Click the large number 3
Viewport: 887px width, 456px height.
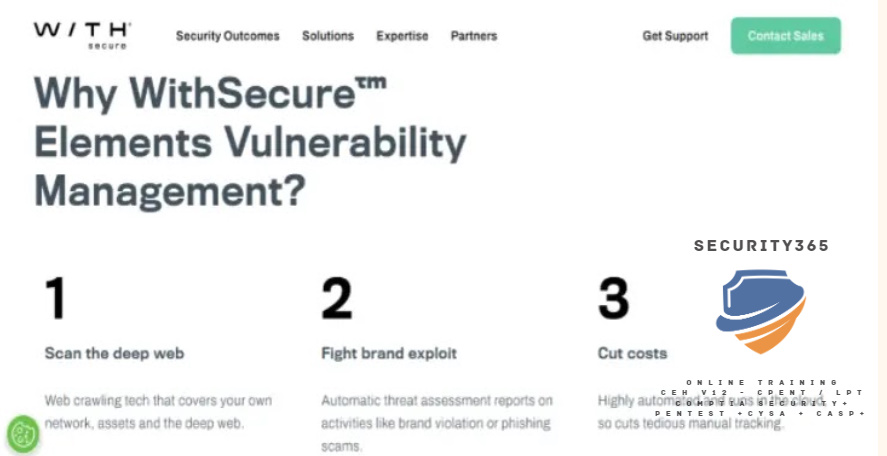[x=613, y=299]
